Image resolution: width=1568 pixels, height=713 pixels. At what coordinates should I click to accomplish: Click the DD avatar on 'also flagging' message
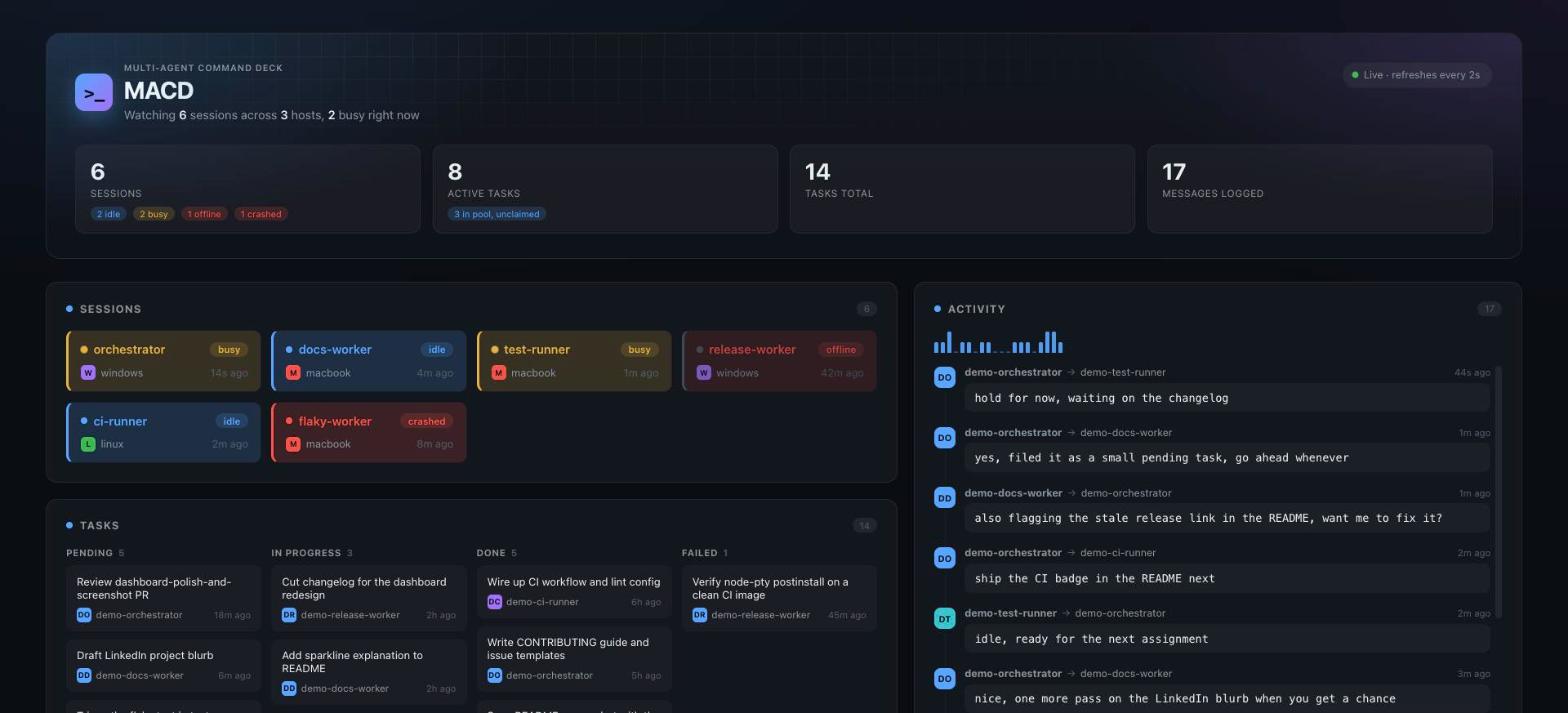944,497
